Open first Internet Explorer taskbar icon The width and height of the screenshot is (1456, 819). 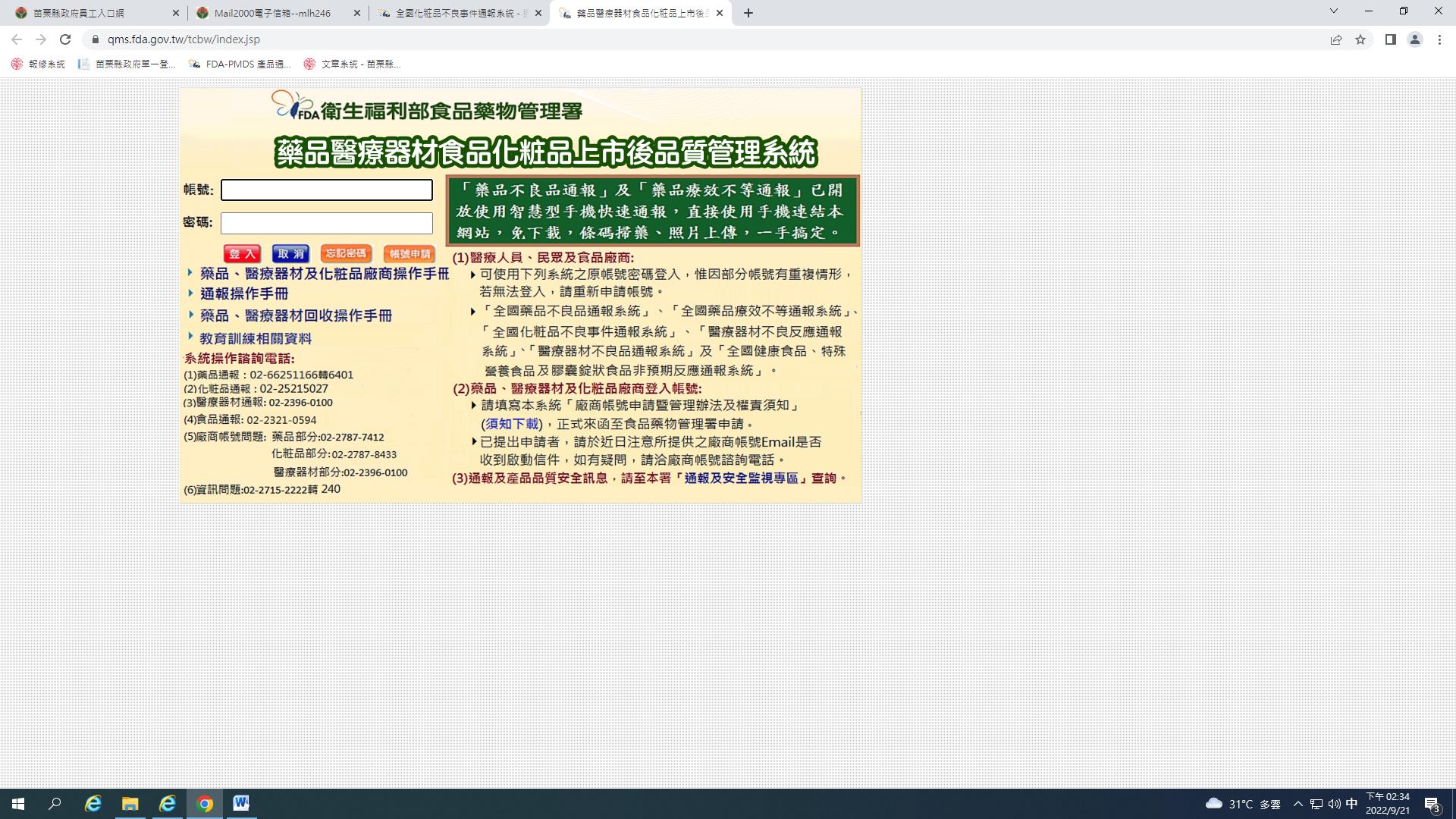(x=93, y=804)
